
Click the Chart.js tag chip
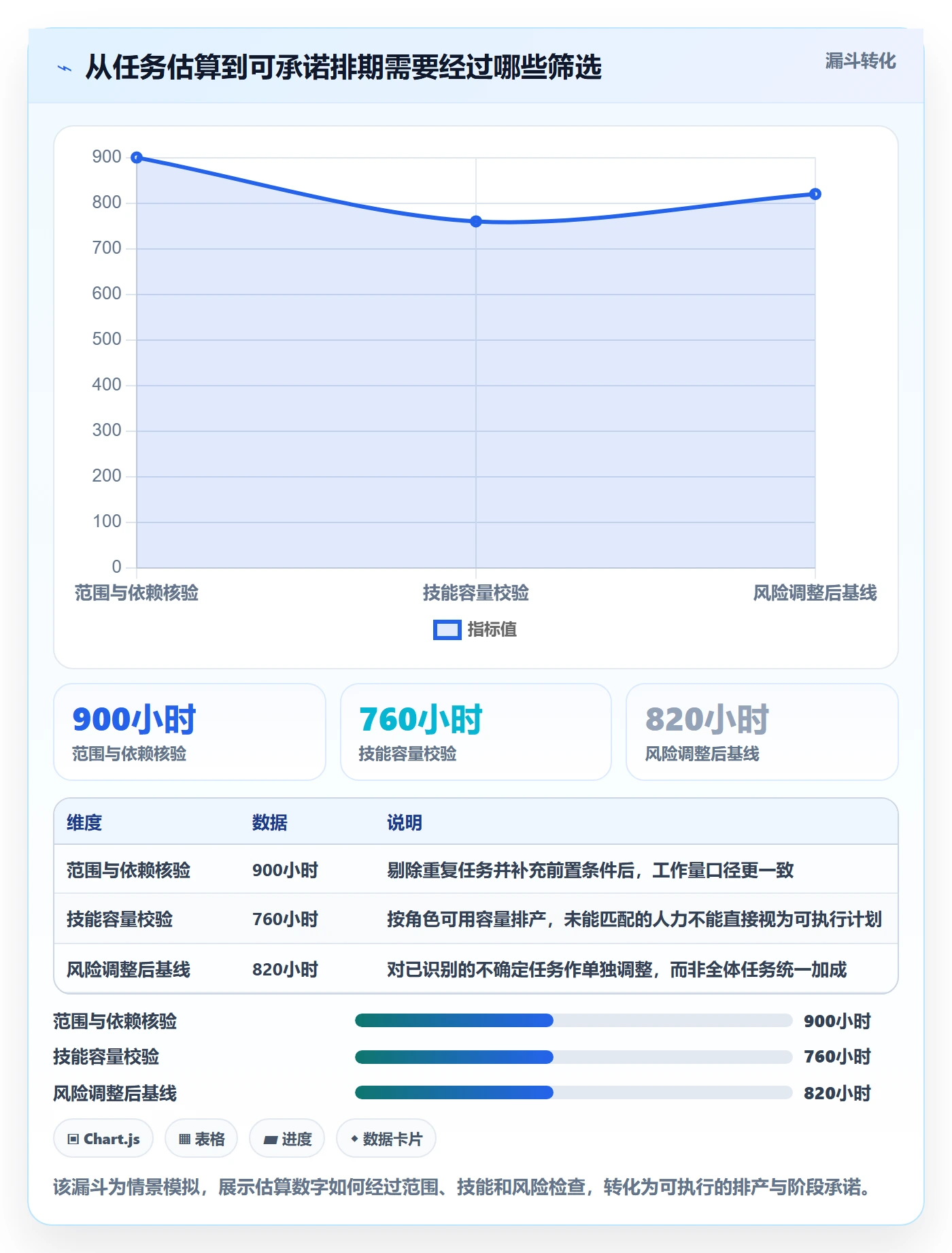coord(103,1138)
